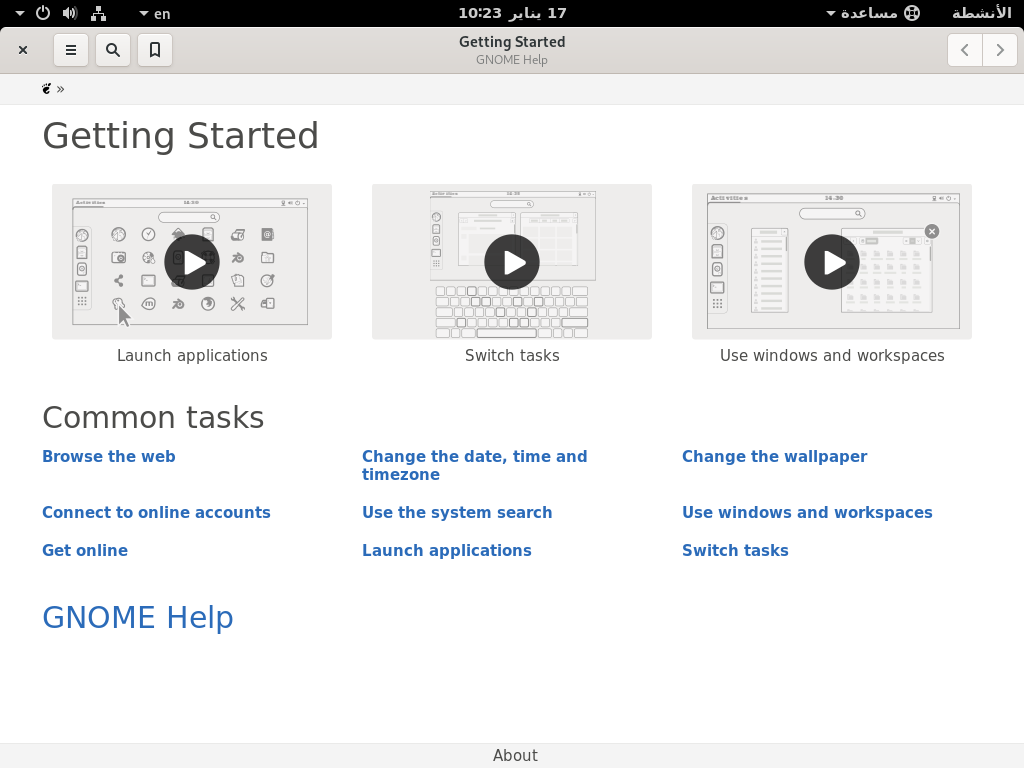Viewport: 1024px width, 768px height.
Task: Follow the large GNOME Help link
Action: click(x=138, y=618)
